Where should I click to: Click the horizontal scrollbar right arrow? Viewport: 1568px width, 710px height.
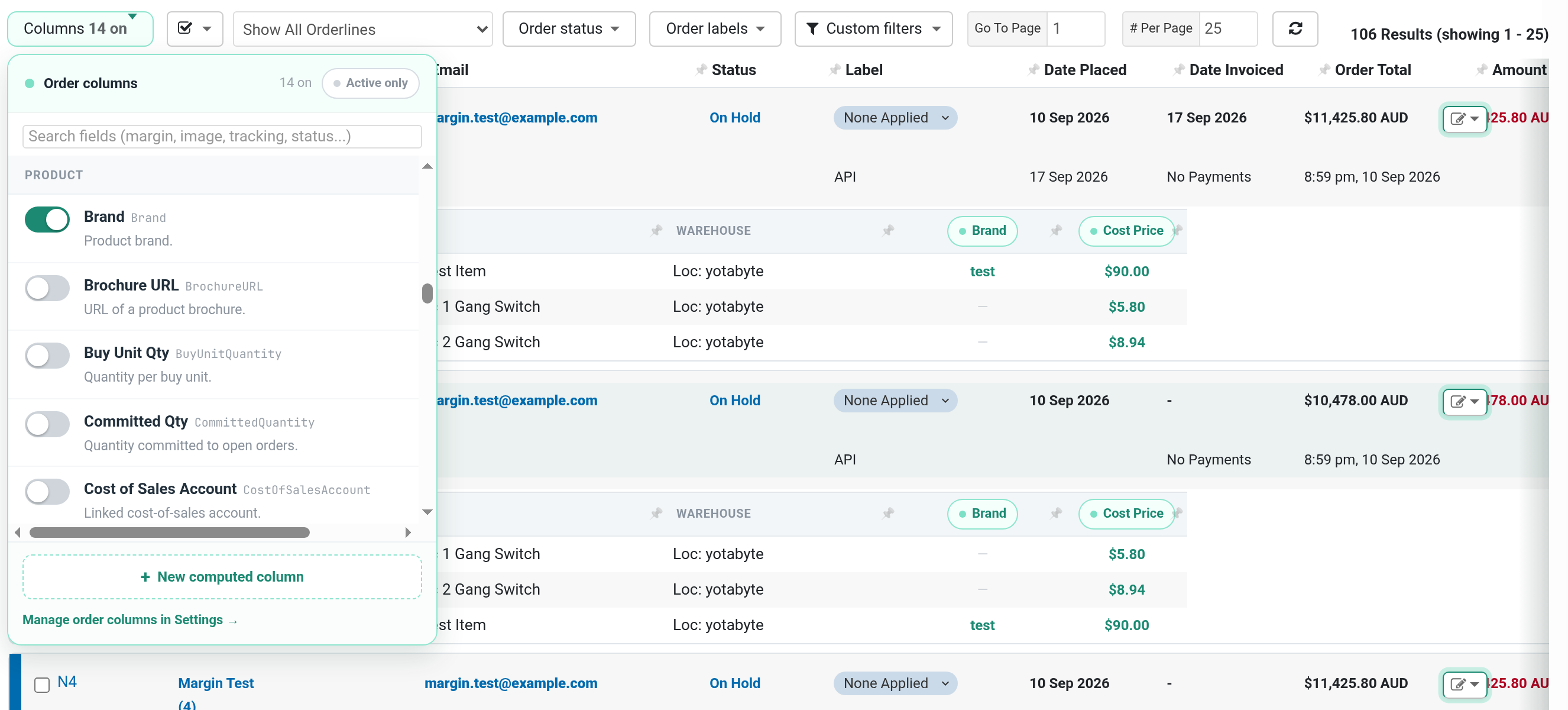[408, 533]
